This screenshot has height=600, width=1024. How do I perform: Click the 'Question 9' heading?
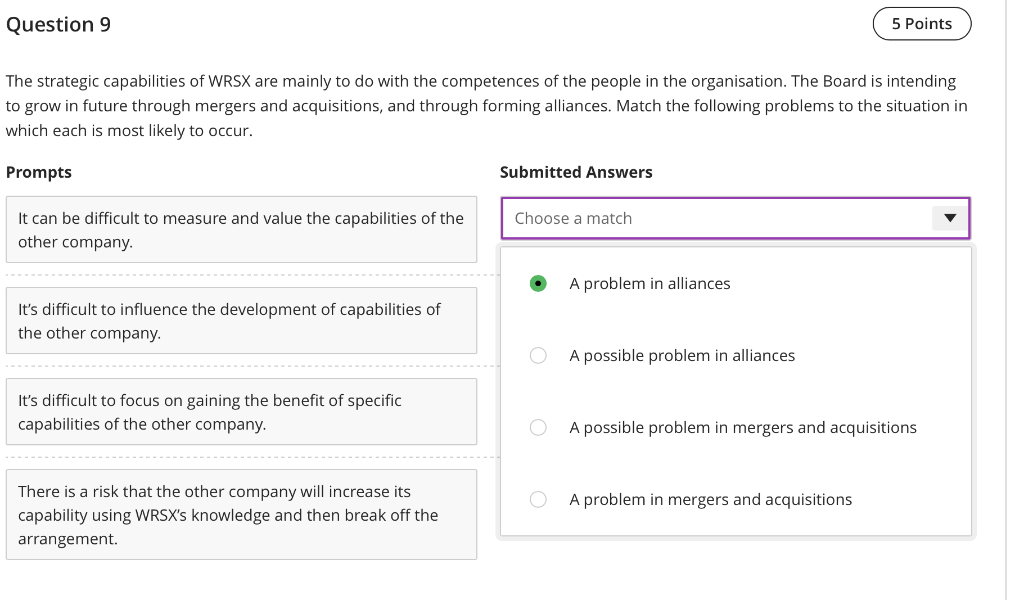58,25
